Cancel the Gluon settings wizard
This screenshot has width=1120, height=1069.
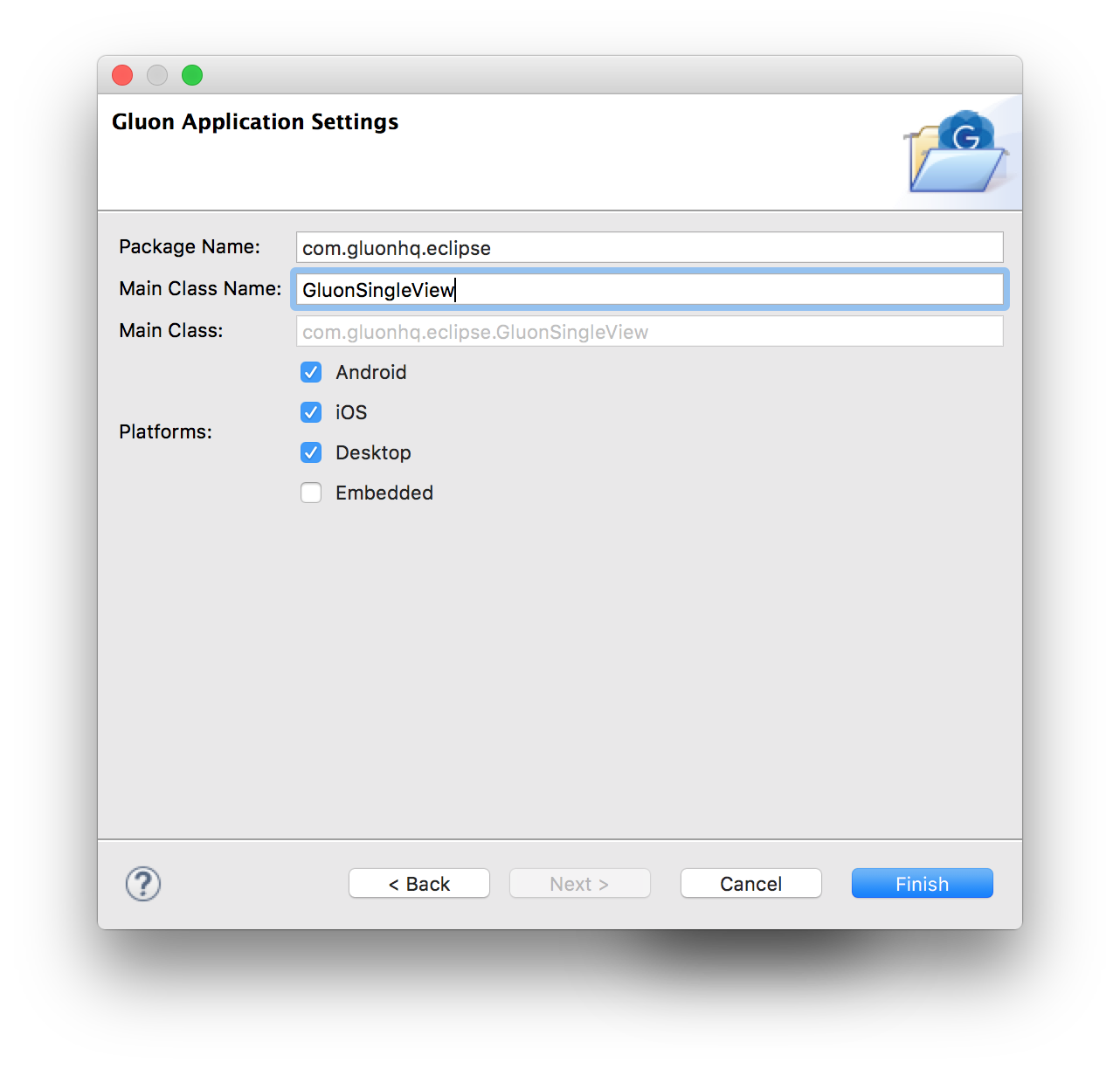point(751,884)
